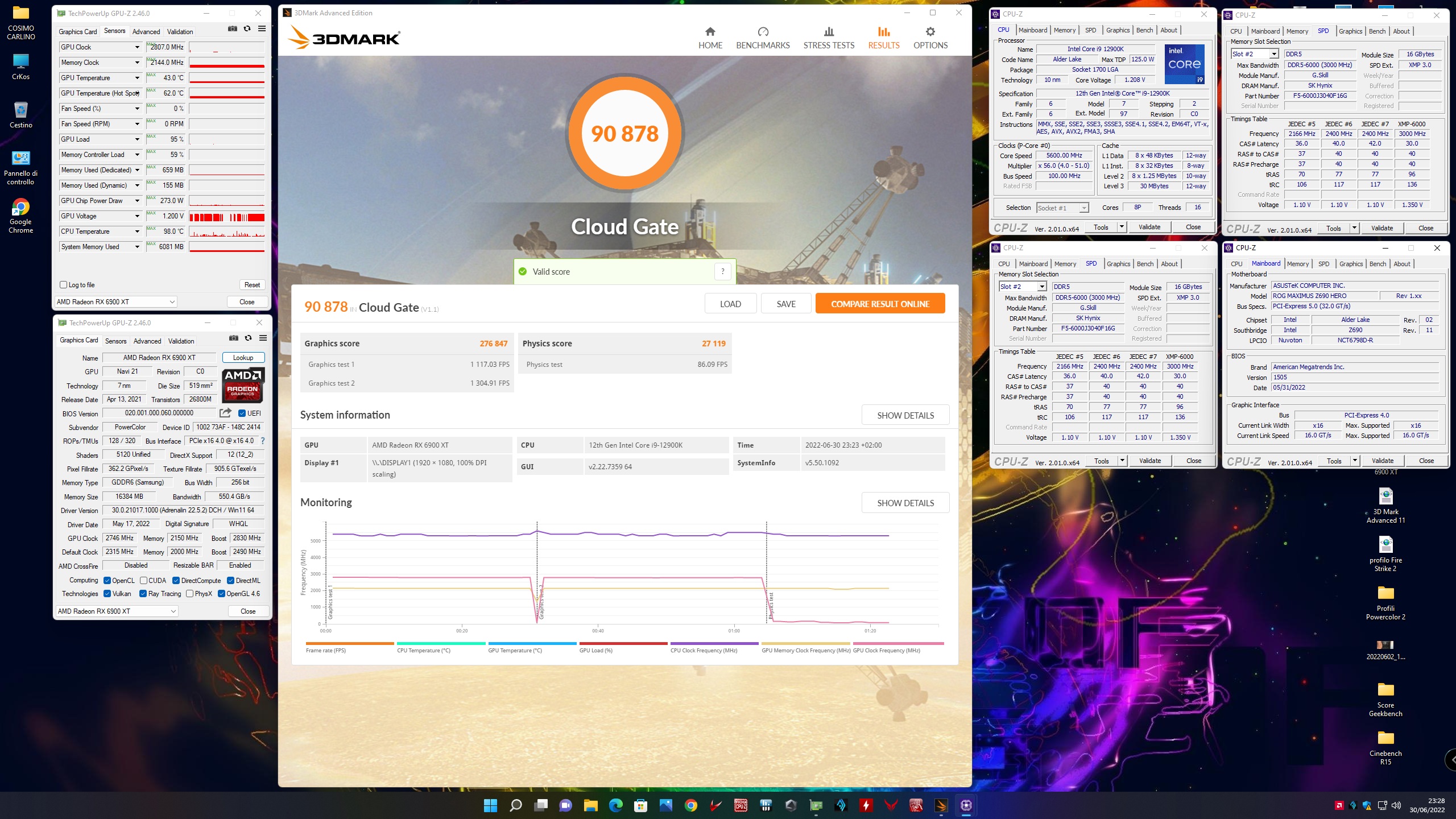Toggle the PhysX checkbox in GPU-Z
Image resolution: width=1456 pixels, height=819 pixels.
[x=189, y=594]
